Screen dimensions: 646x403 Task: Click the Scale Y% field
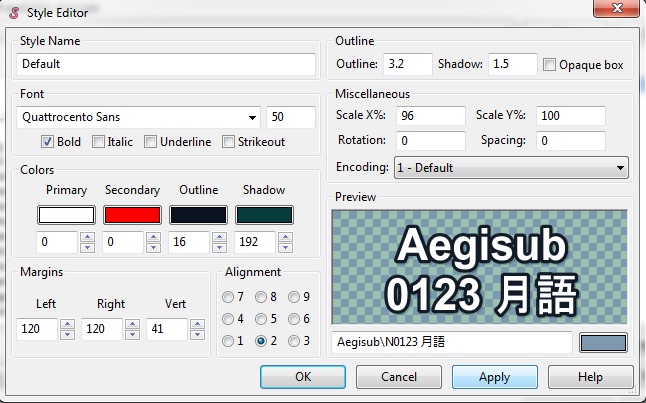pos(571,116)
